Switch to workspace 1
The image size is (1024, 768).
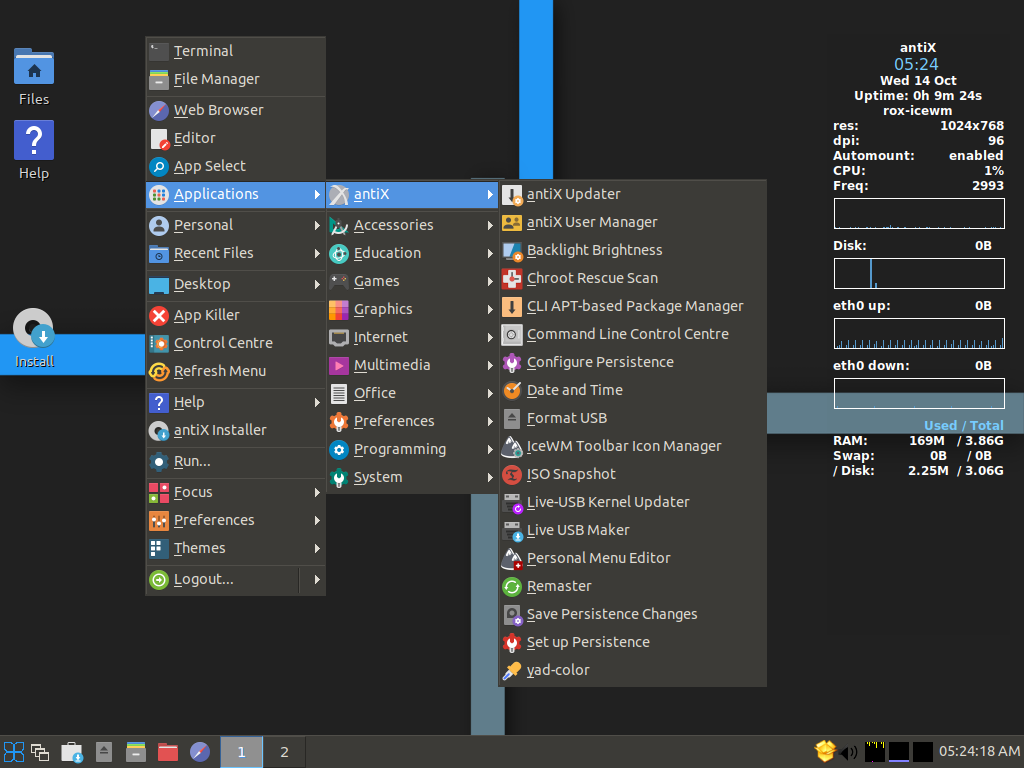tap(242, 752)
